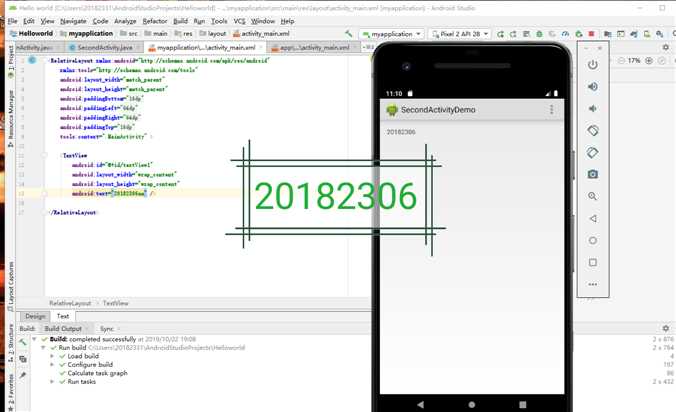Click the emulator sidebar overview square

coord(593,262)
